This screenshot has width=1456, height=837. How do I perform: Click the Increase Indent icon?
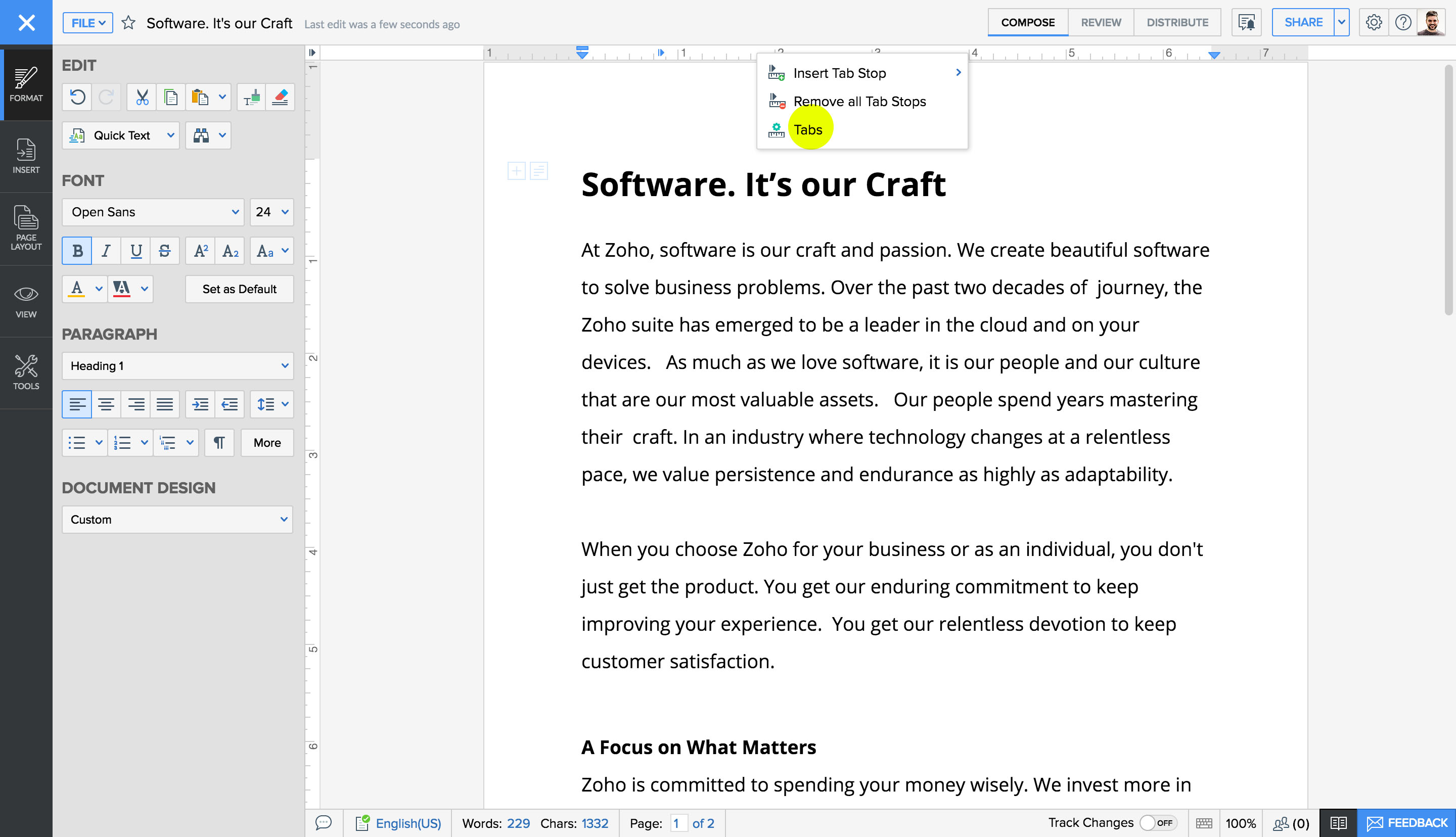click(200, 405)
